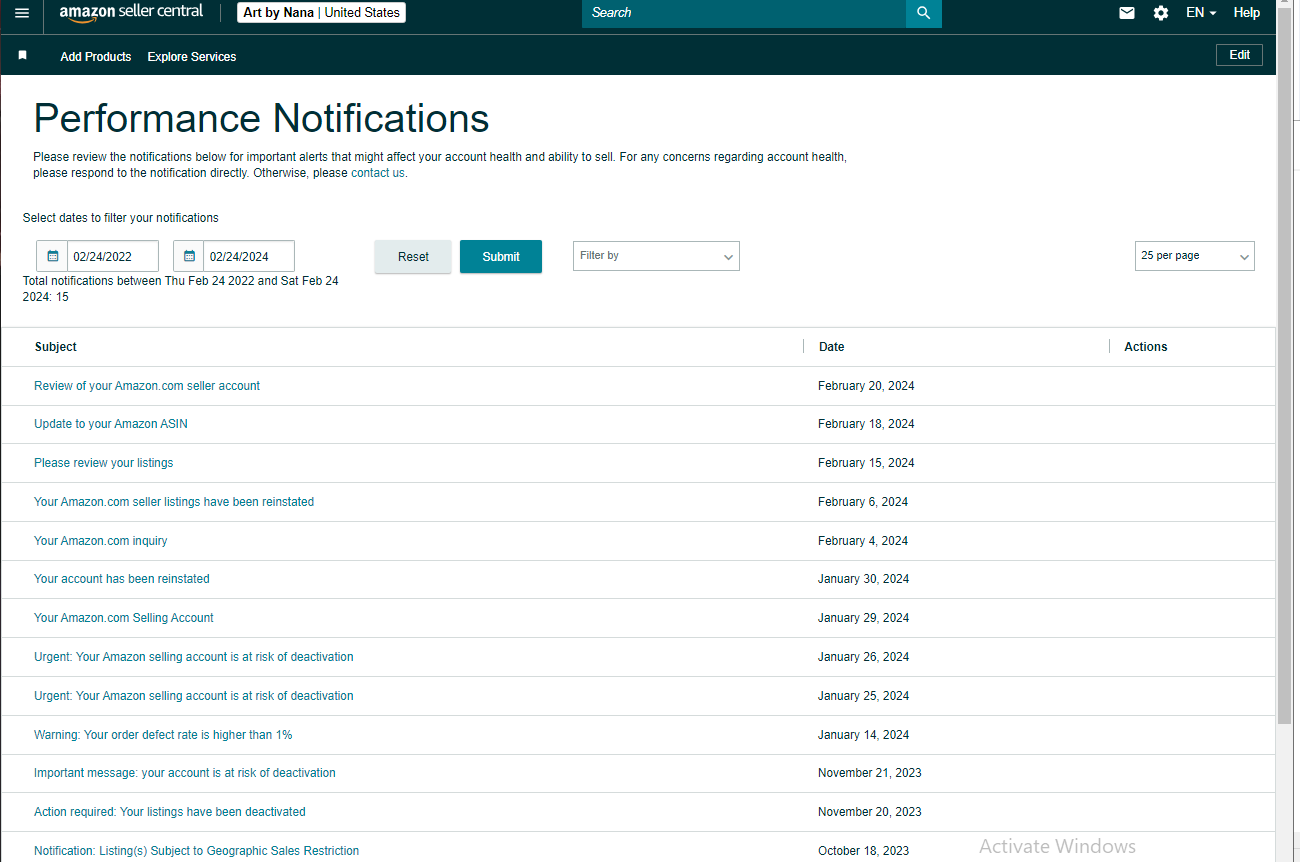Open the January 25 Urgent deactivation notification
Screen dimensions: 1300x862
194,696
